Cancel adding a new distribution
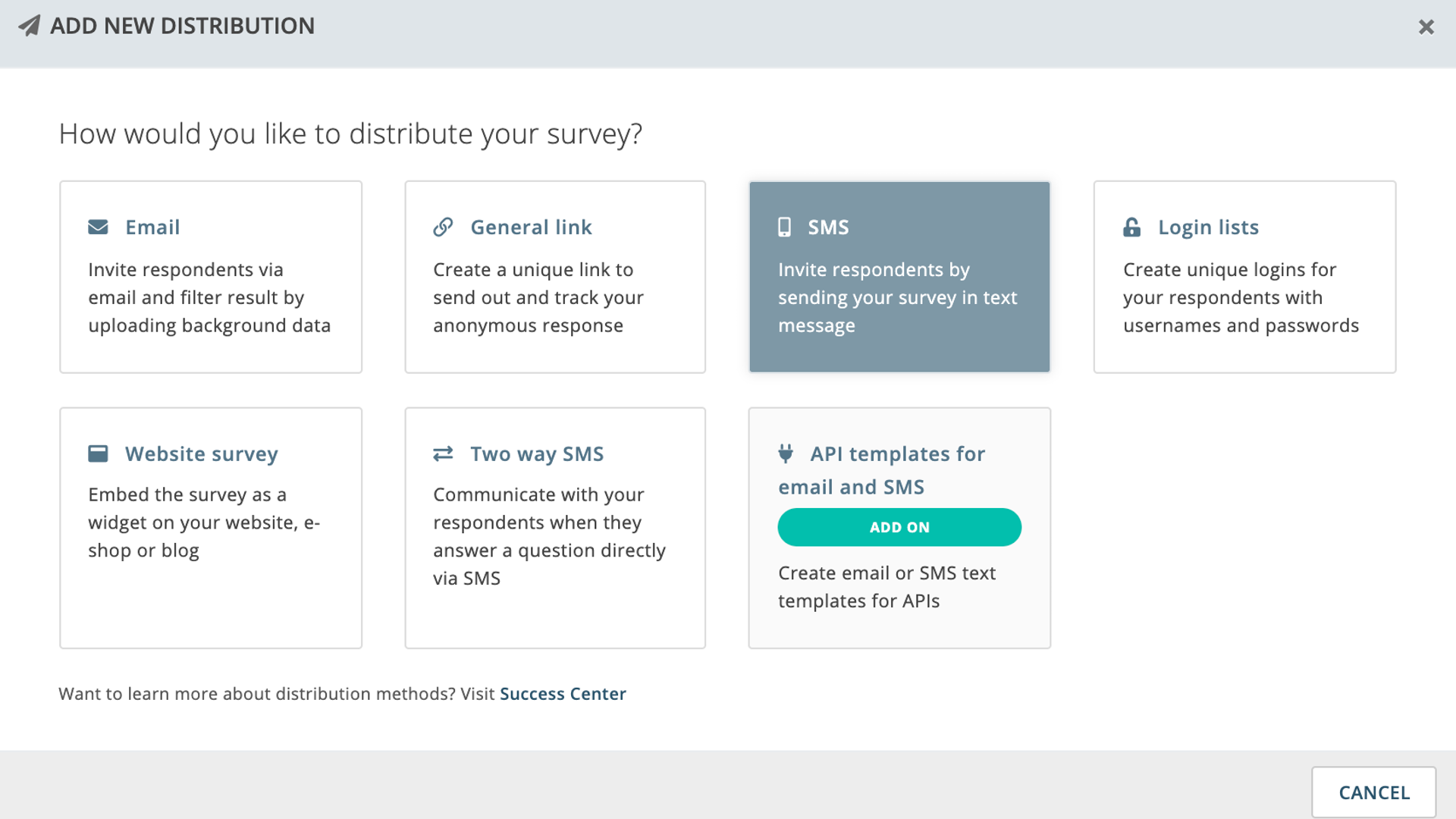The height and width of the screenshot is (819, 1456). click(1374, 792)
